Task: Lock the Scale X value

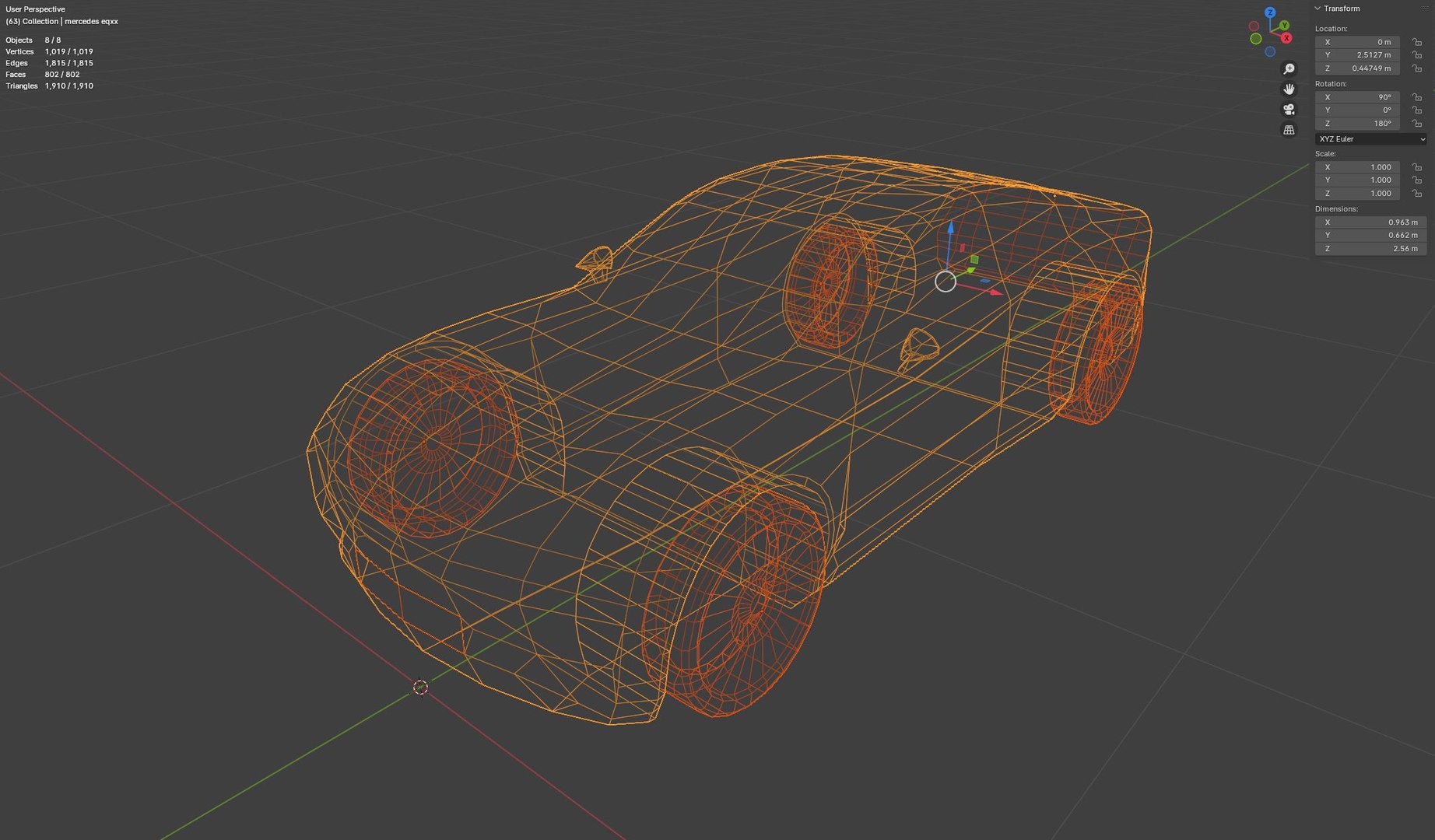Action: [1417, 167]
